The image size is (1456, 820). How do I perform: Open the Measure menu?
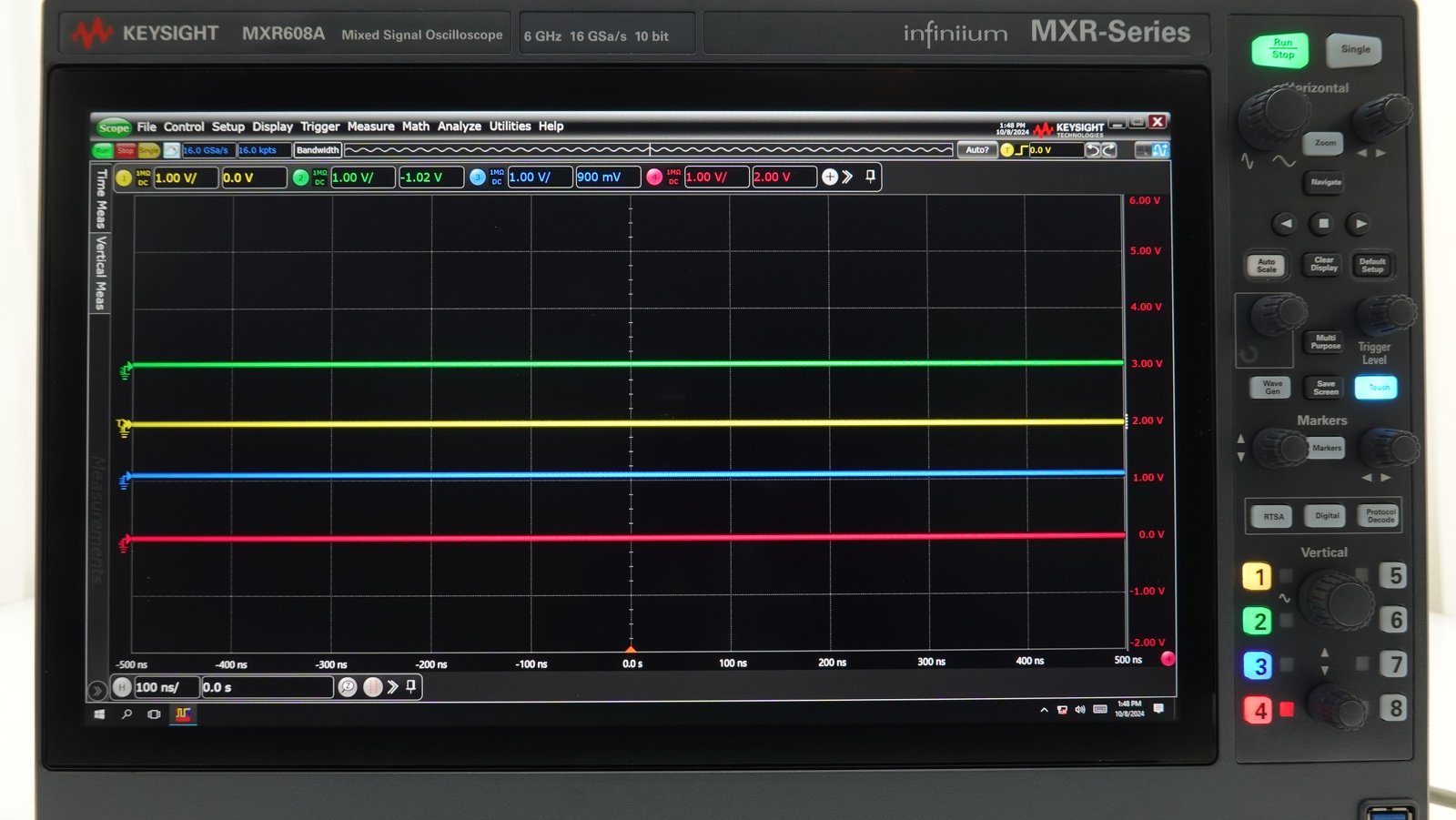point(370,127)
